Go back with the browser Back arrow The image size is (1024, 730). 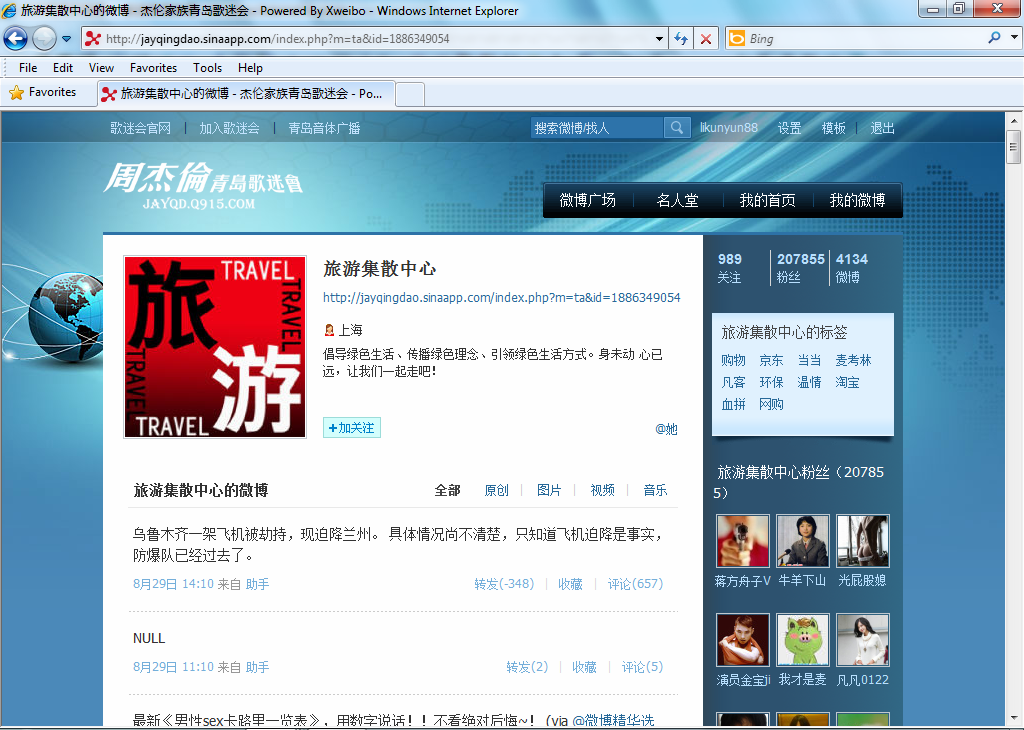16,39
